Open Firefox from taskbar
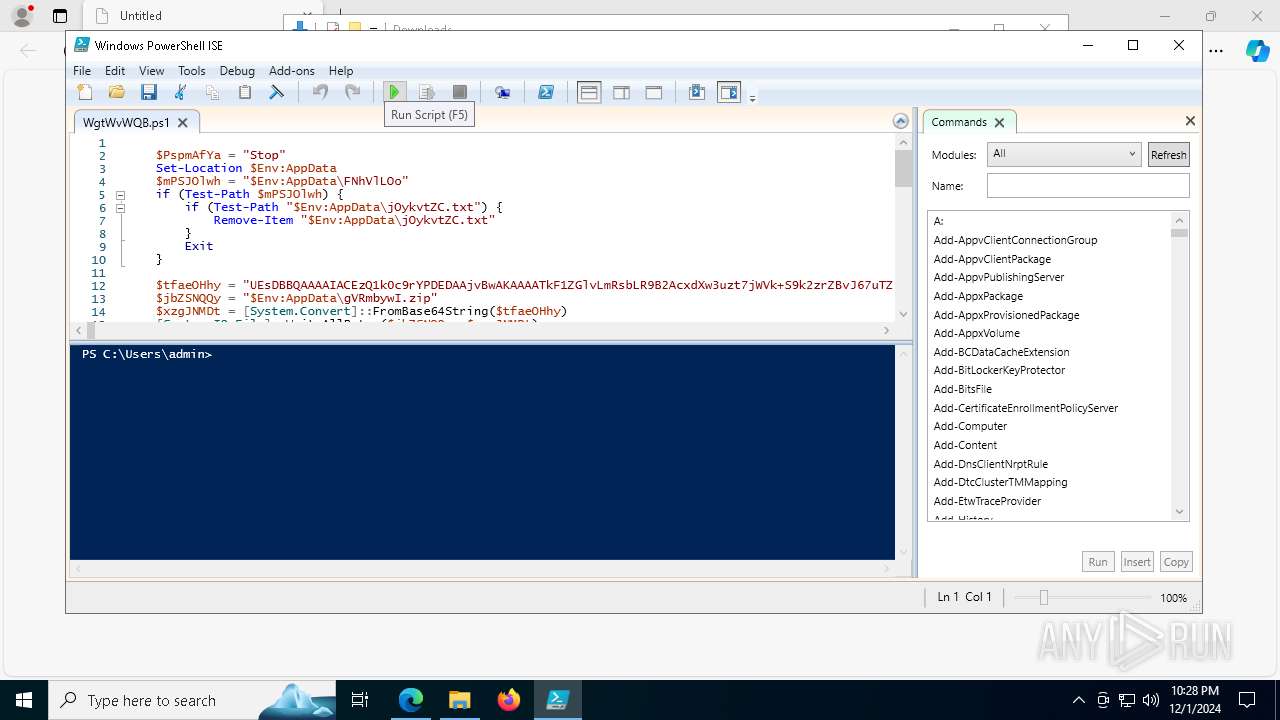 tap(509, 700)
